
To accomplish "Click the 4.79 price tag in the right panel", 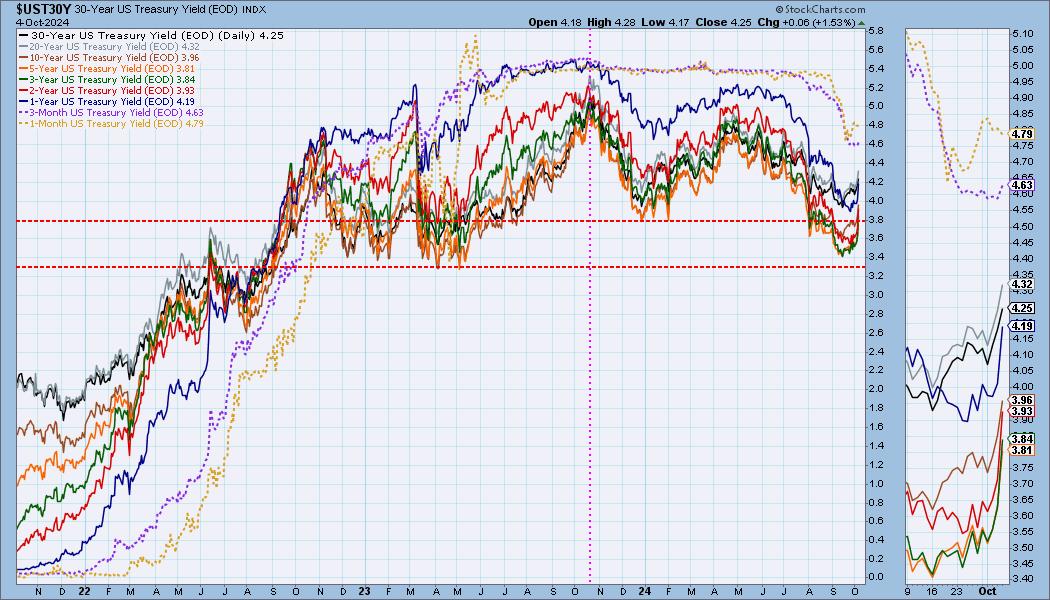I will (x=1023, y=134).
